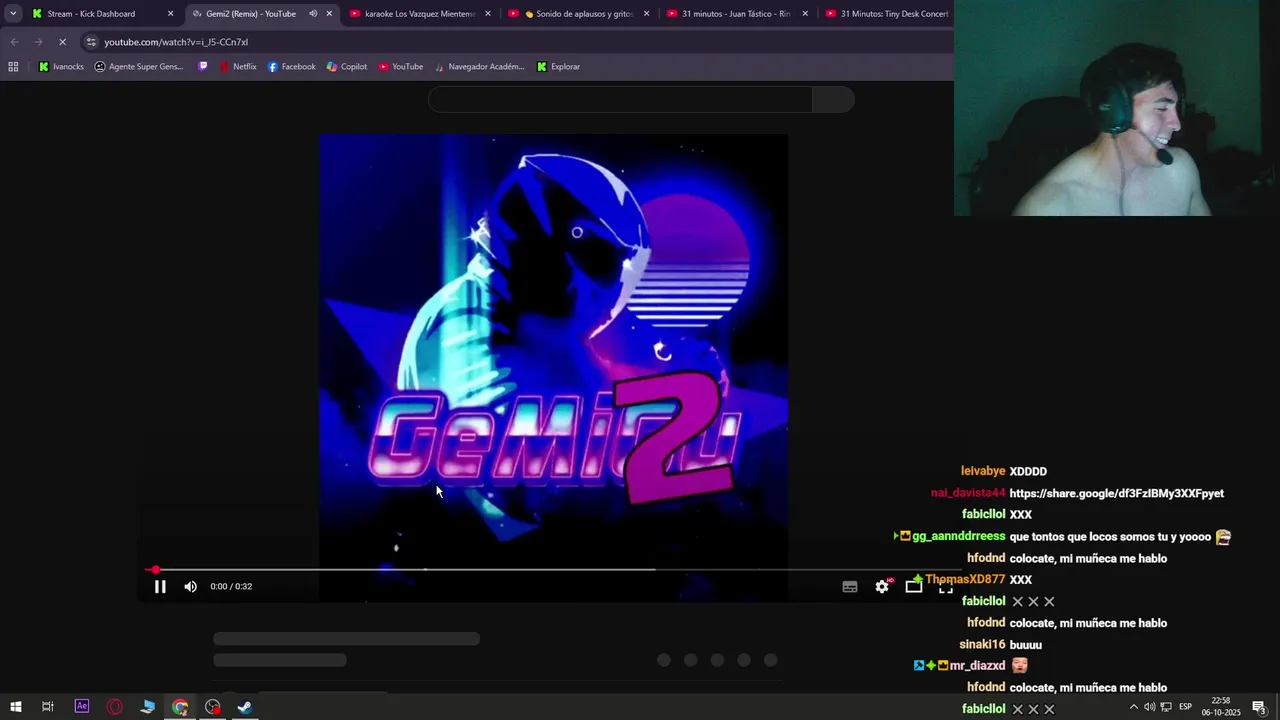Show hidden system tray icons

click(1133, 707)
